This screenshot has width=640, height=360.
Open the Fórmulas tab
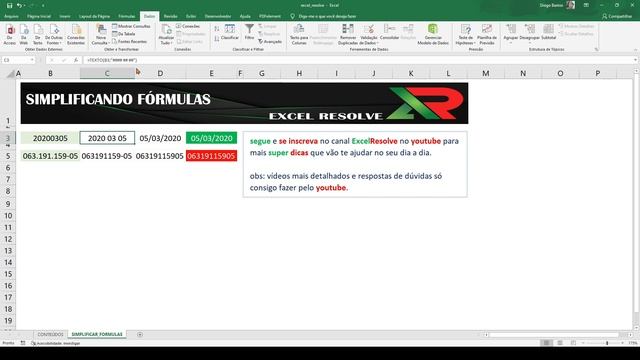(x=127, y=16)
